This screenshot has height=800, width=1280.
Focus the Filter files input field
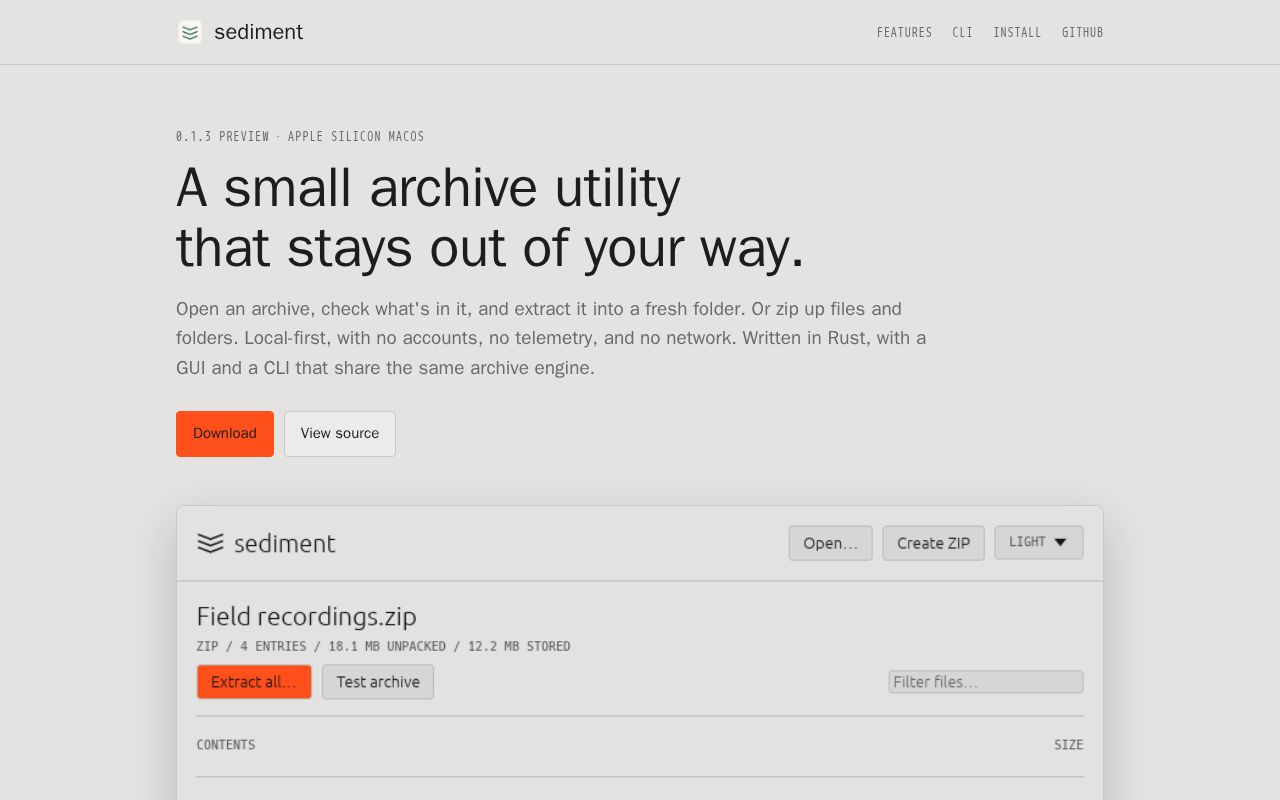pyautogui.click(x=986, y=682)
